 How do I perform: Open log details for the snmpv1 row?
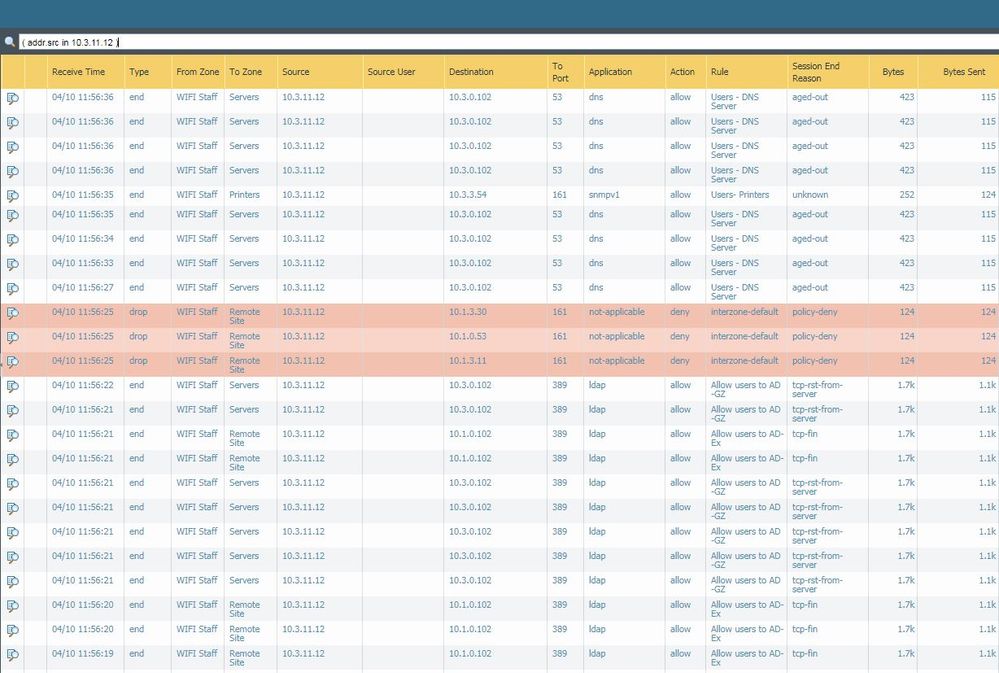tap(13, 196)
